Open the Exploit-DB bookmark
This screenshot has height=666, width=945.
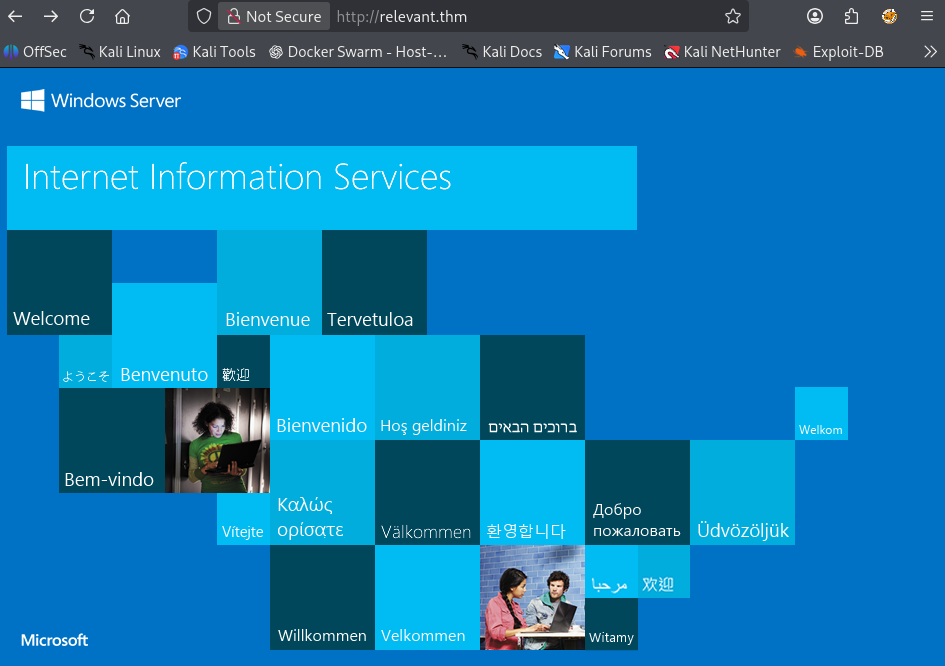pyautogui.click(x=838, y=52)
